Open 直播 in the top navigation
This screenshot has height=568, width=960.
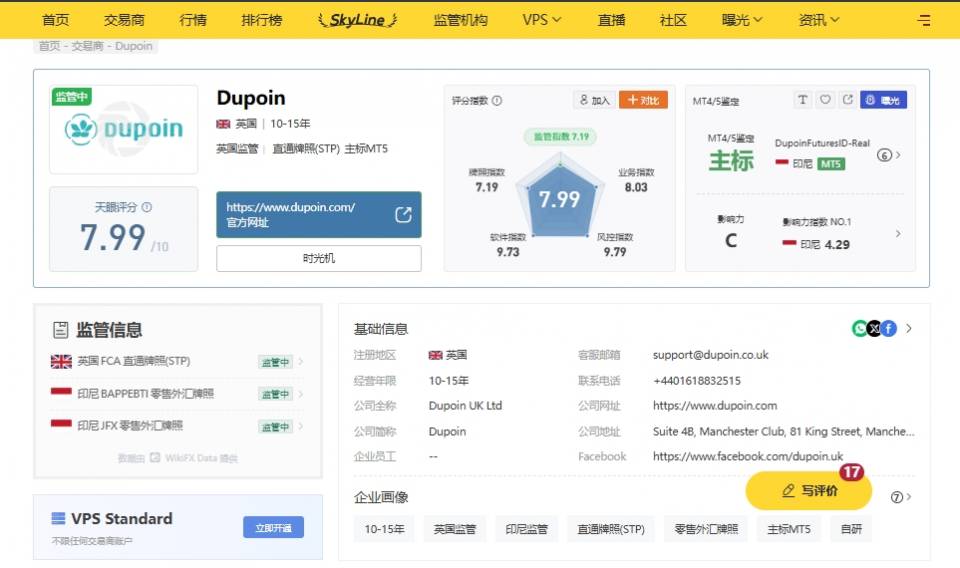[612, 20]
